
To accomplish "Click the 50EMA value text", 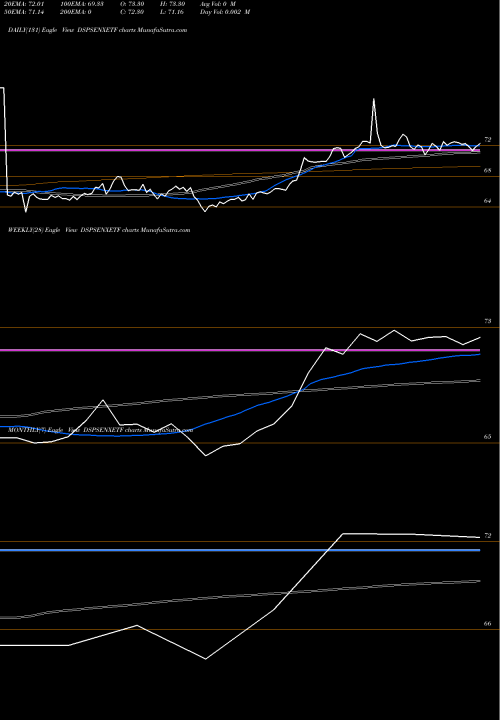I will tap(25, 12).
